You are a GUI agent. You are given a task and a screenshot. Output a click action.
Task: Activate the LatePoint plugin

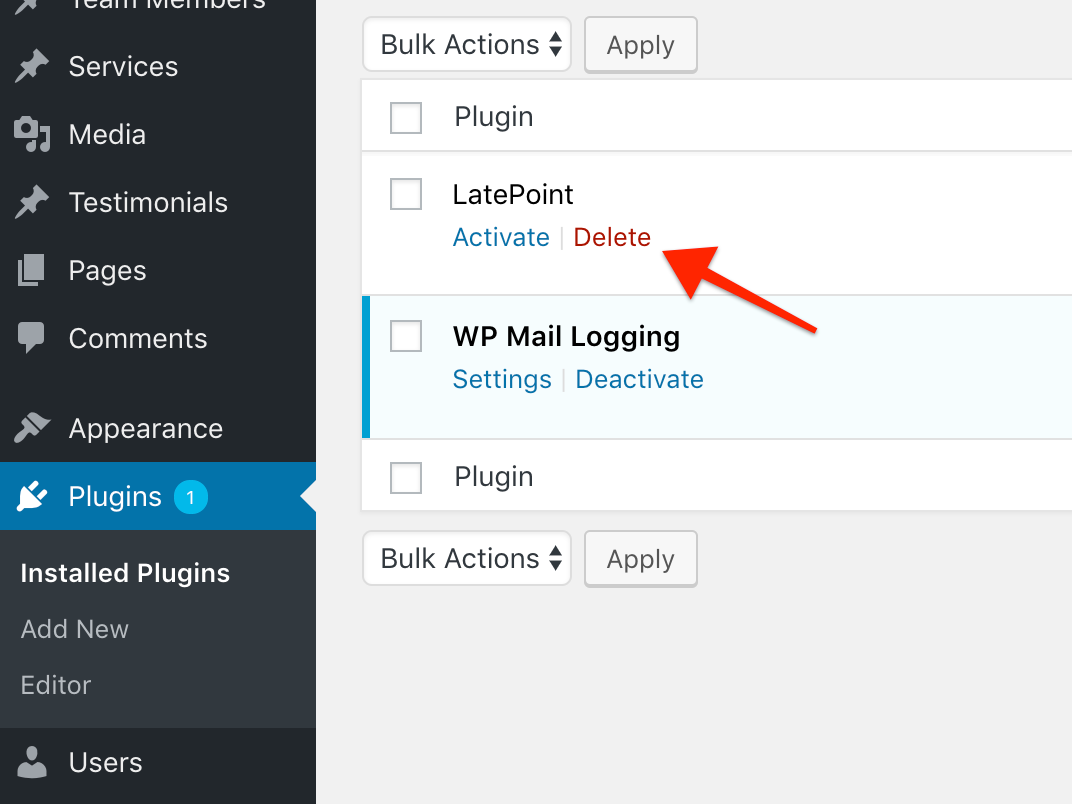(501, 237)
